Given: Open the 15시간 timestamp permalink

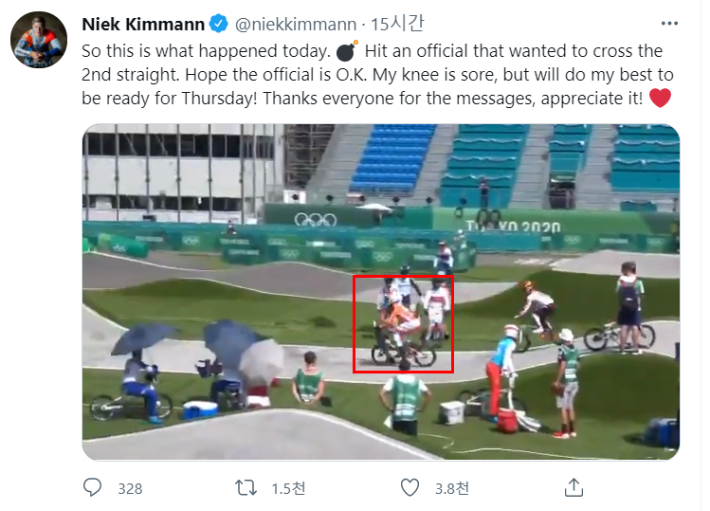Looking at the screenshot, I should point(379,22).
